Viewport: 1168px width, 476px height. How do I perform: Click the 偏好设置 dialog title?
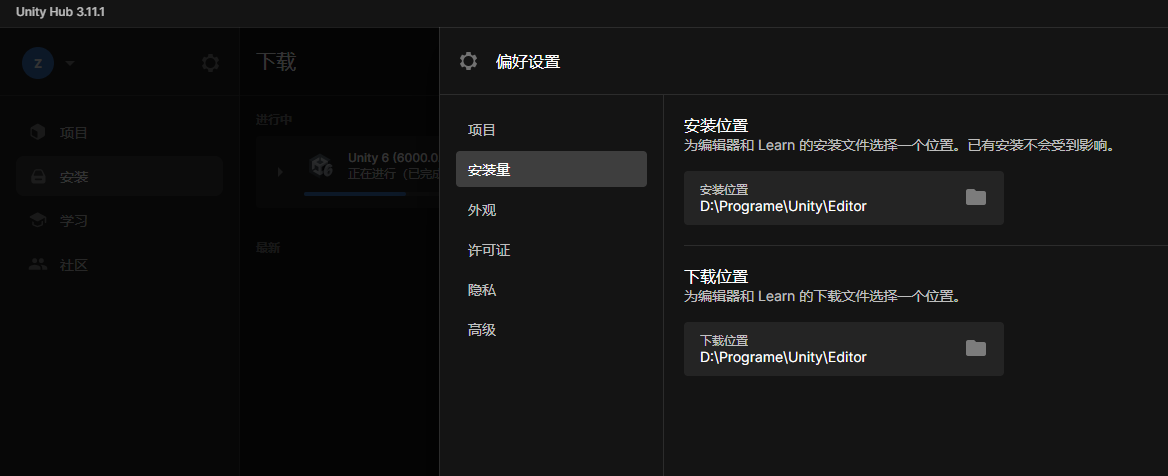click(x=528, y=62)
